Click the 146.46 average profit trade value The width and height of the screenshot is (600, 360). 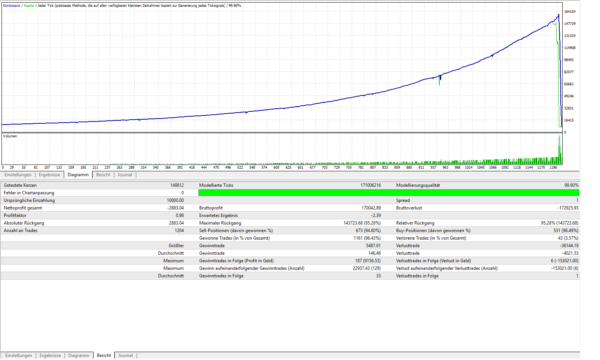coord(374,253)
